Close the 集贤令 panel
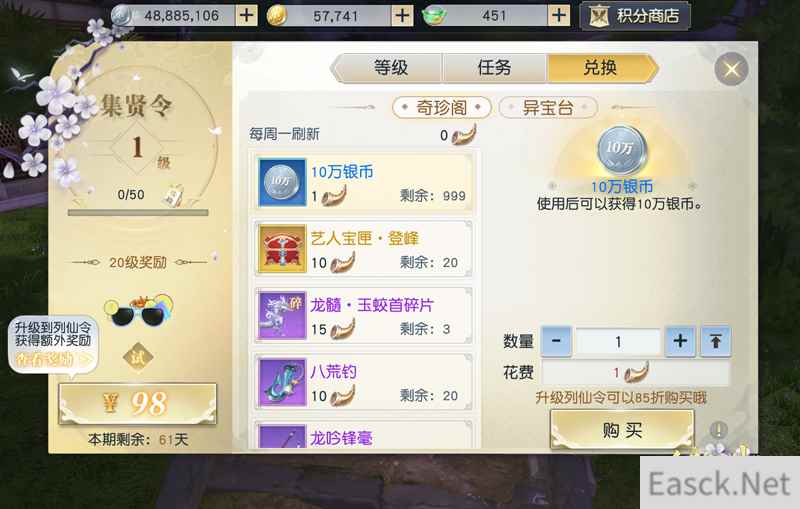 pos(731,69)
